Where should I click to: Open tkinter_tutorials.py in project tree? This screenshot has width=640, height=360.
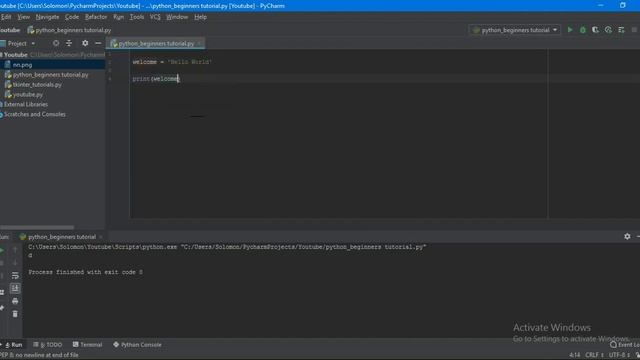[37, 84]
